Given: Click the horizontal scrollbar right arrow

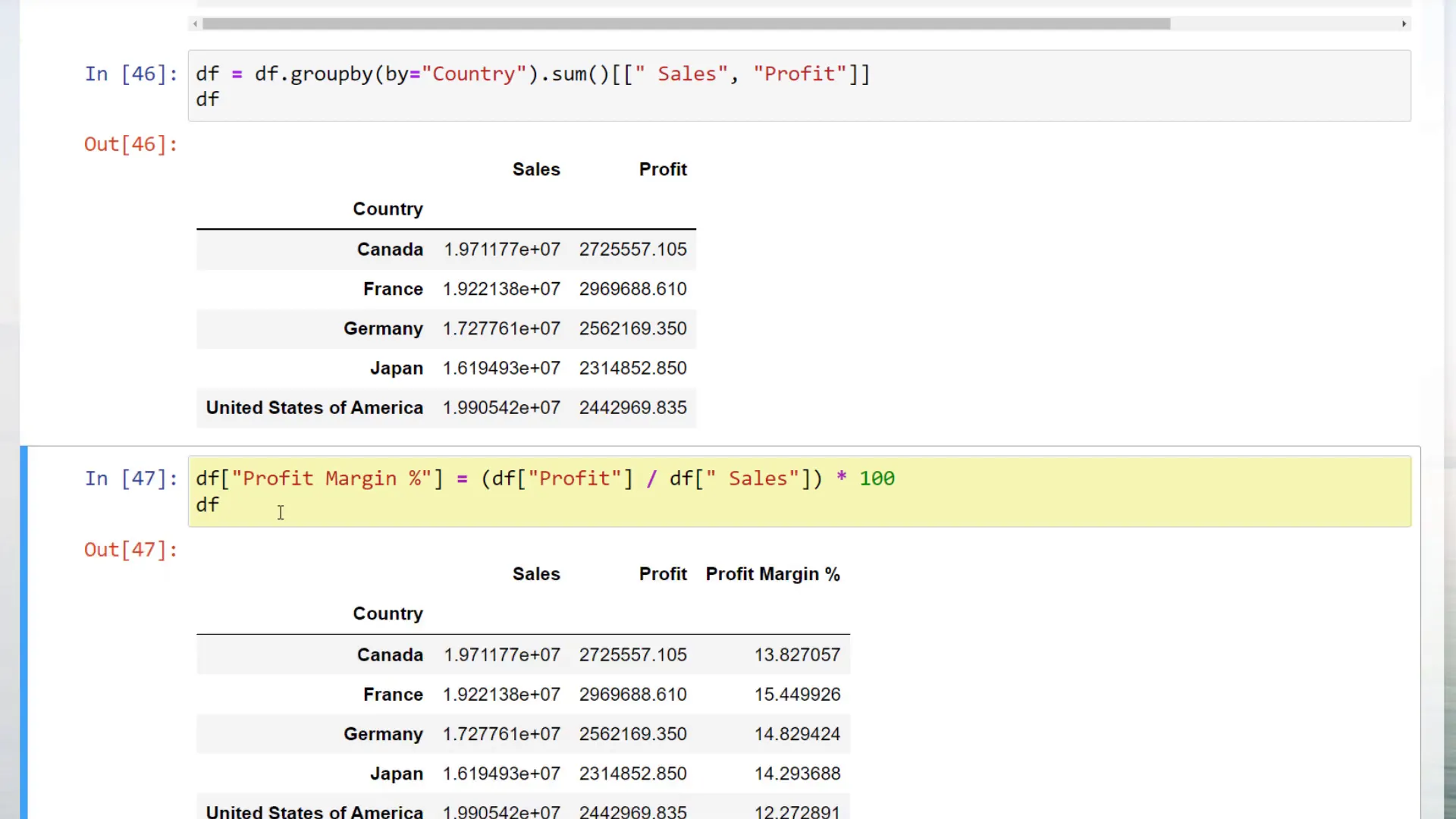Looking at the screenshot, I should point(1404,24).
